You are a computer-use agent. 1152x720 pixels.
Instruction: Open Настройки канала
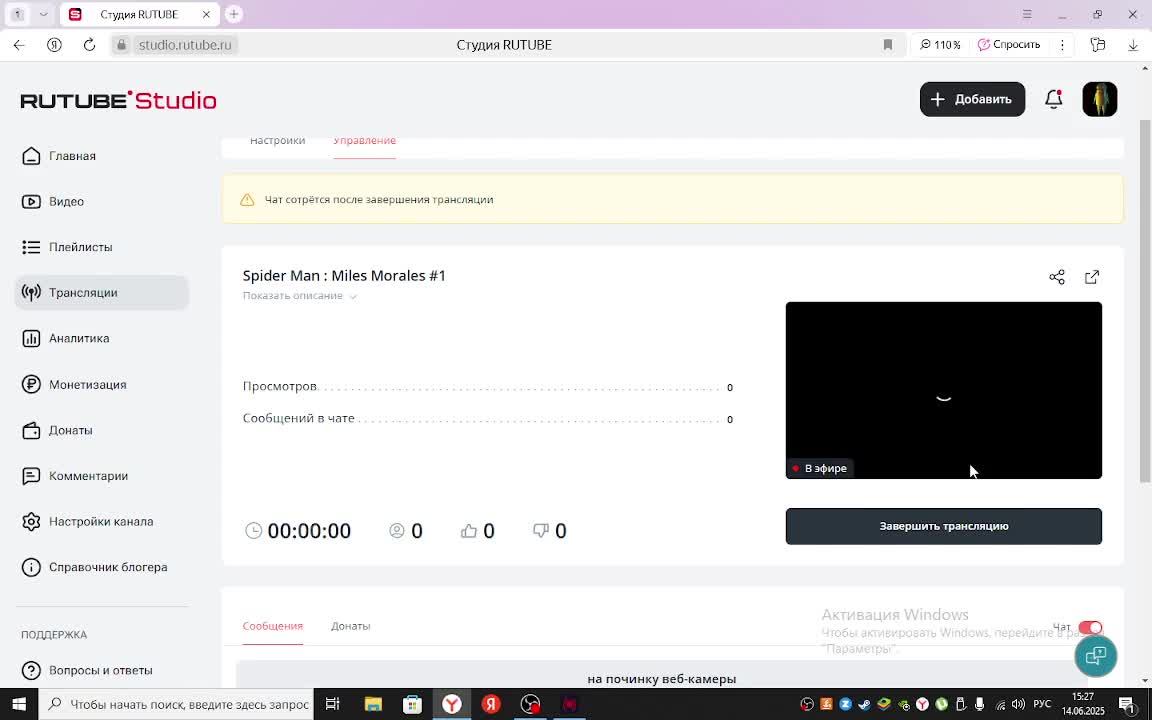point(101,522)
